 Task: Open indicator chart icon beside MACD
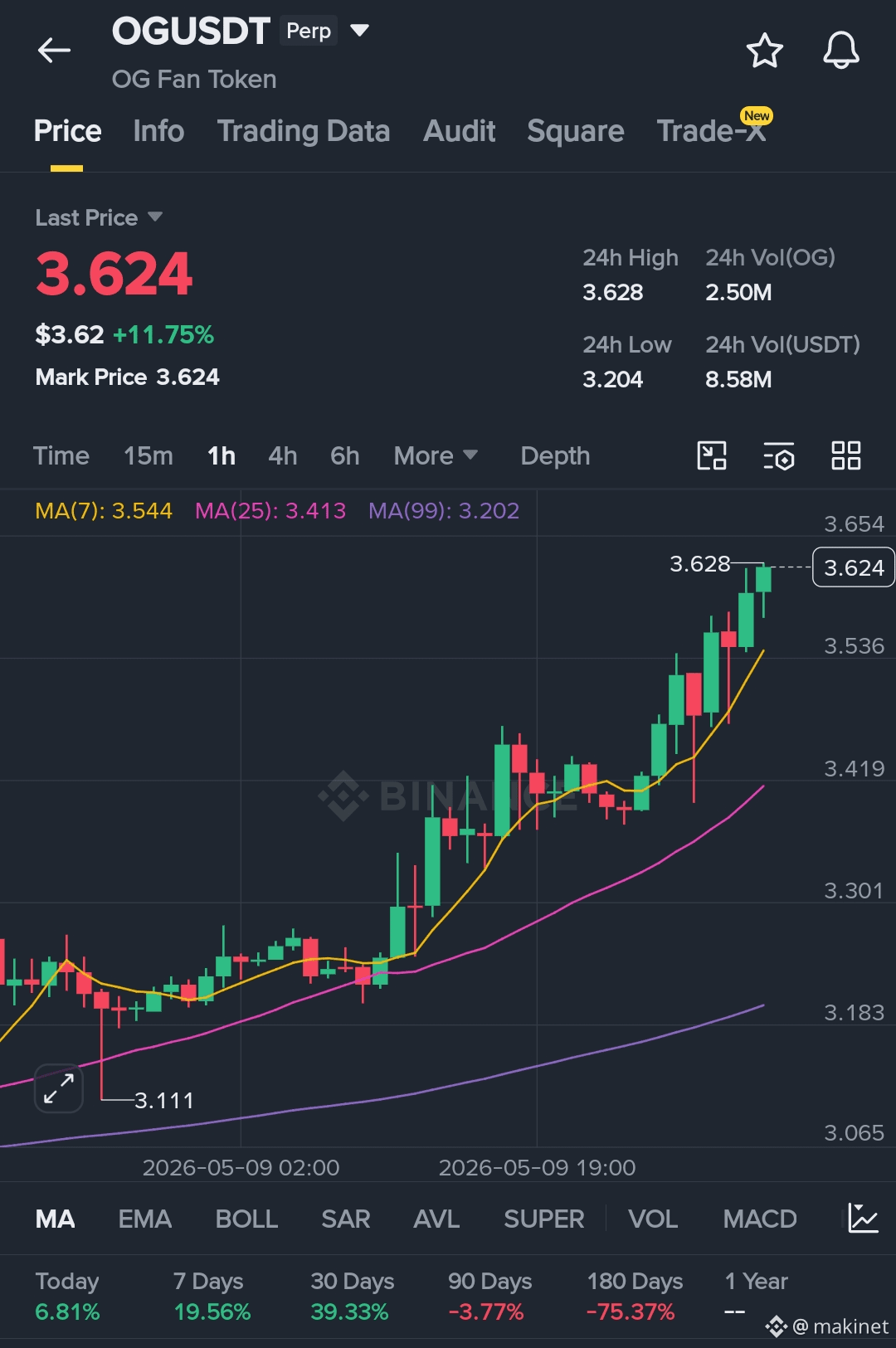(x=863, y=1218)
